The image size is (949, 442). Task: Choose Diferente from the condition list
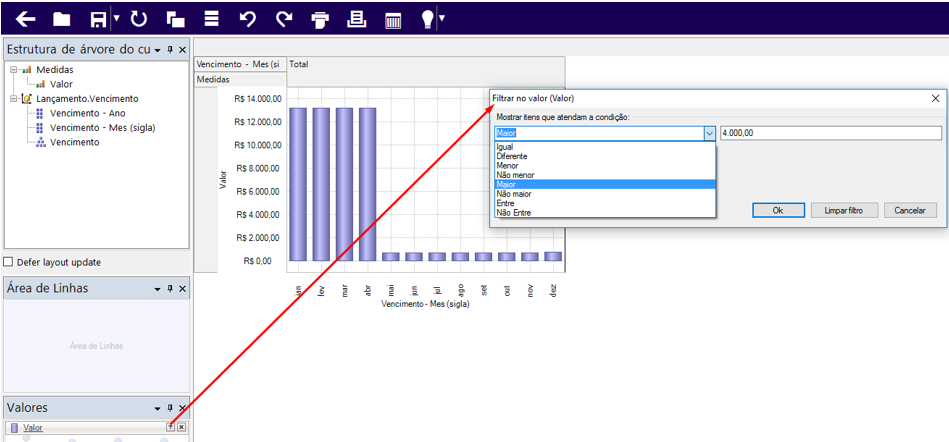pyautogui.click(x=605, y=156)
